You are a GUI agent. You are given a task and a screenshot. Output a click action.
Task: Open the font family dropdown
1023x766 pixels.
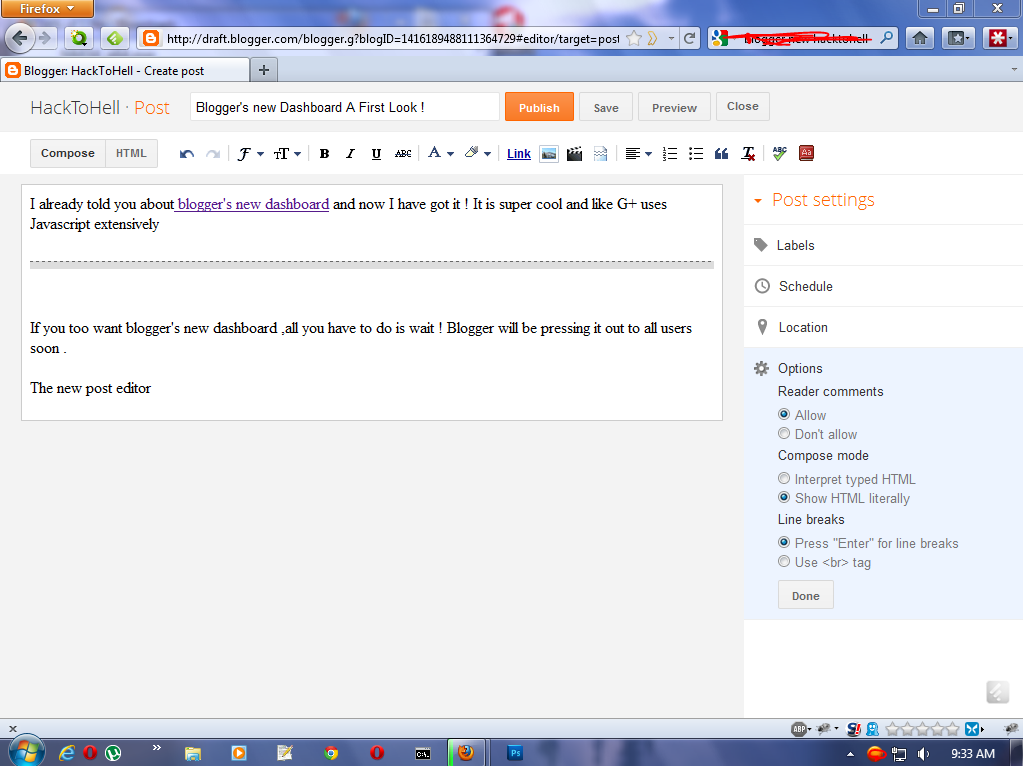pyautogui.click(x=251, y=154)
